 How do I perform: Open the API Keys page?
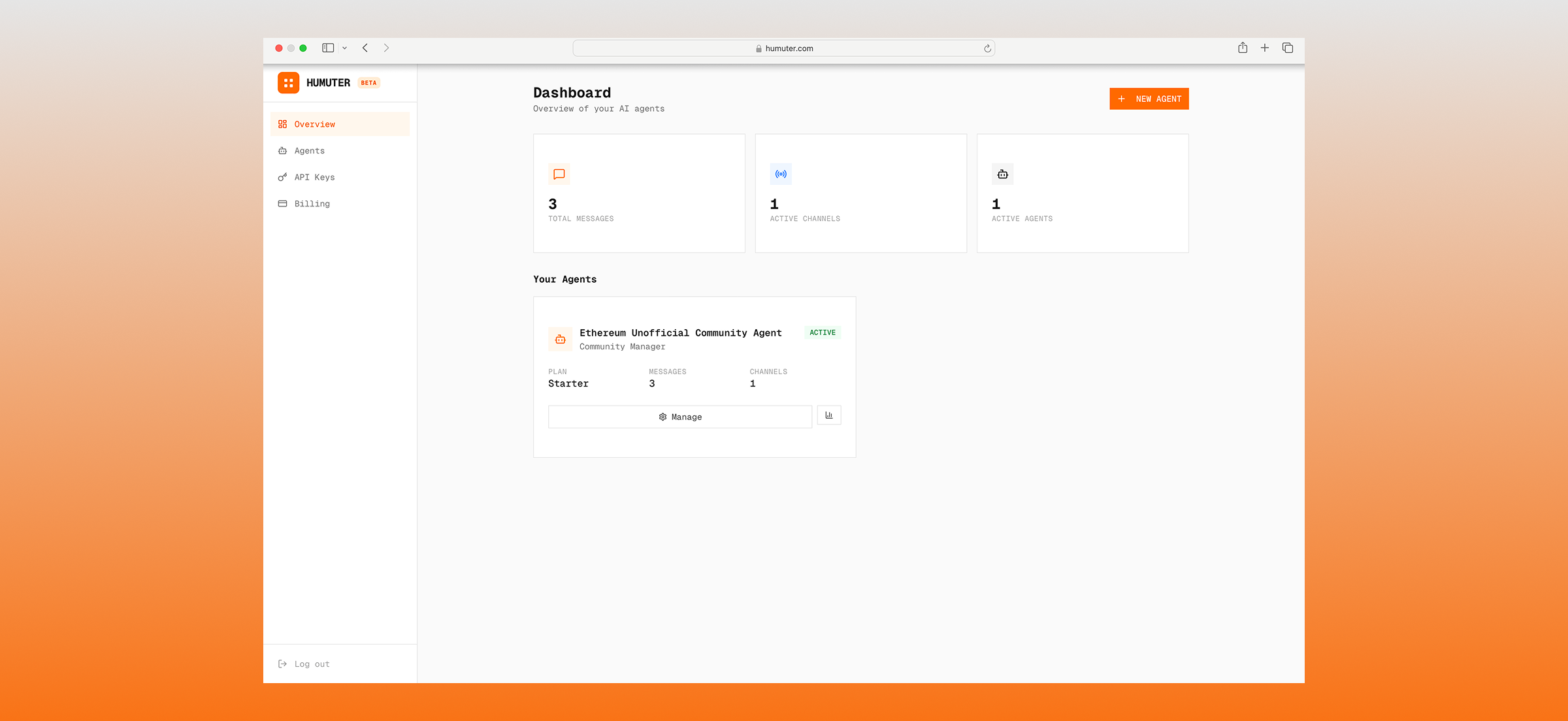click(x=314, y=177)
